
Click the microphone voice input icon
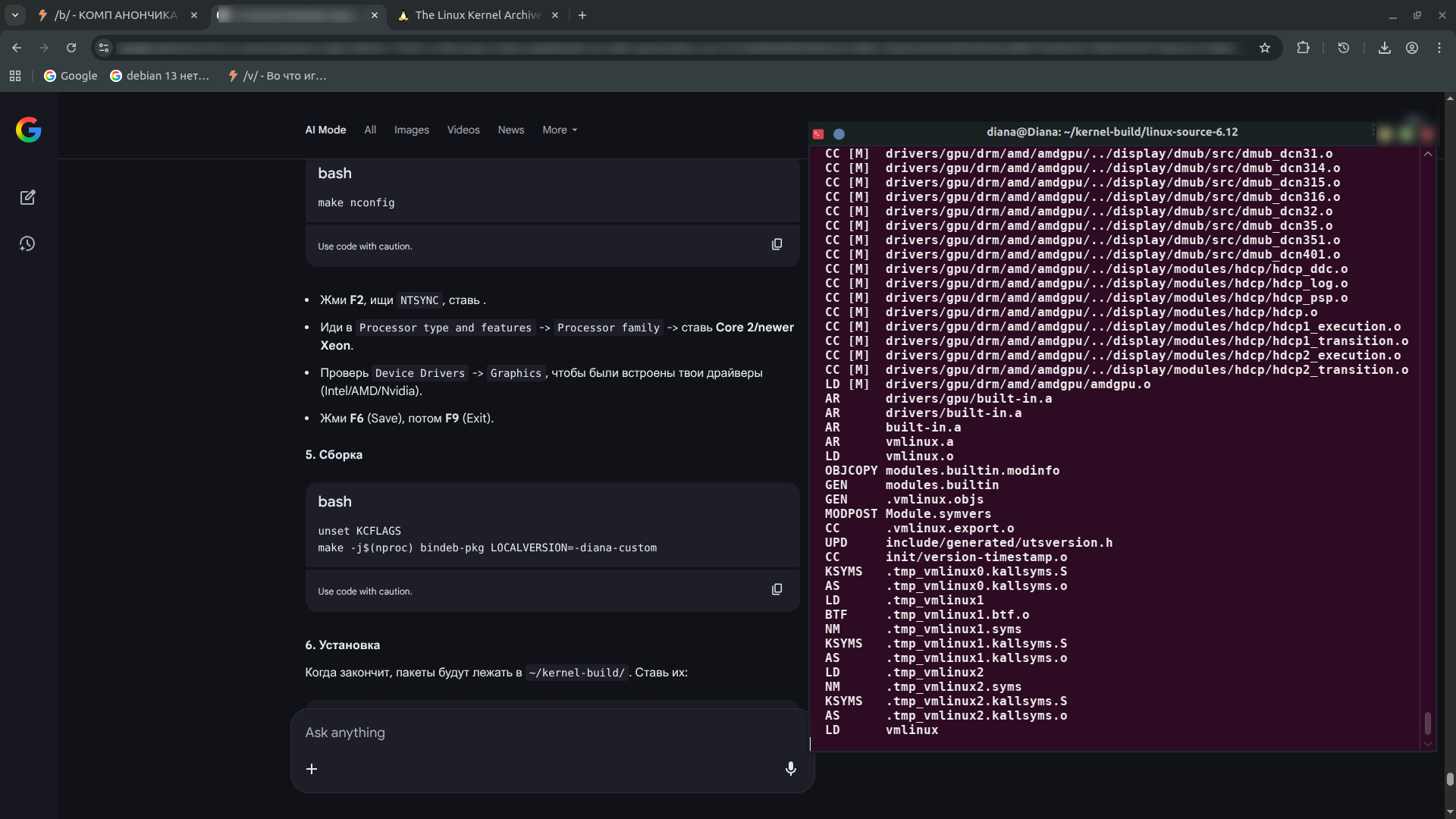click(790, 768)
